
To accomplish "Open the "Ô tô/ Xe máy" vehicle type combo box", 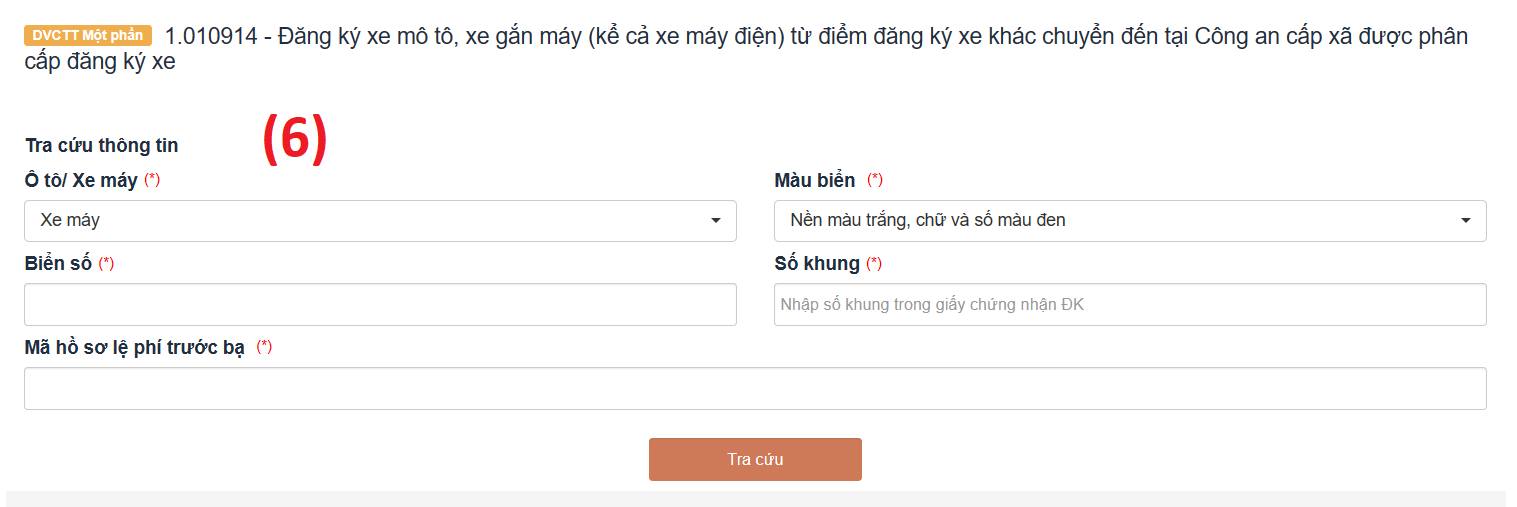I will tap(370, 221).
